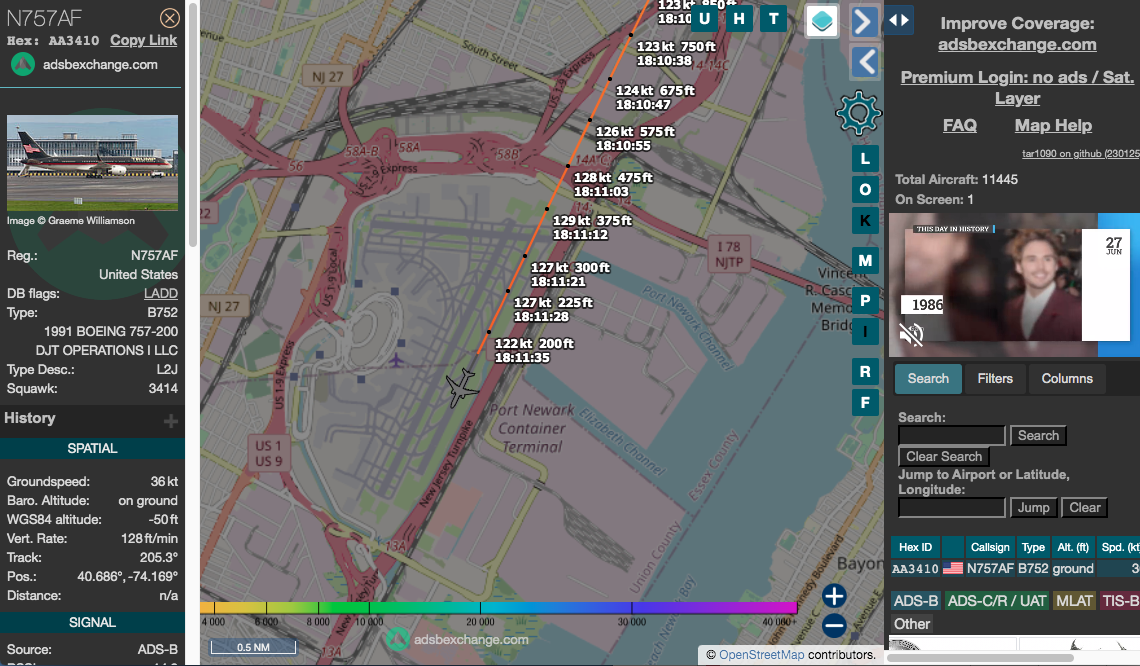The height and width of the screenshot is (666, 1140).
Task: Zoom in with the plus button
Action: (834, 596)
